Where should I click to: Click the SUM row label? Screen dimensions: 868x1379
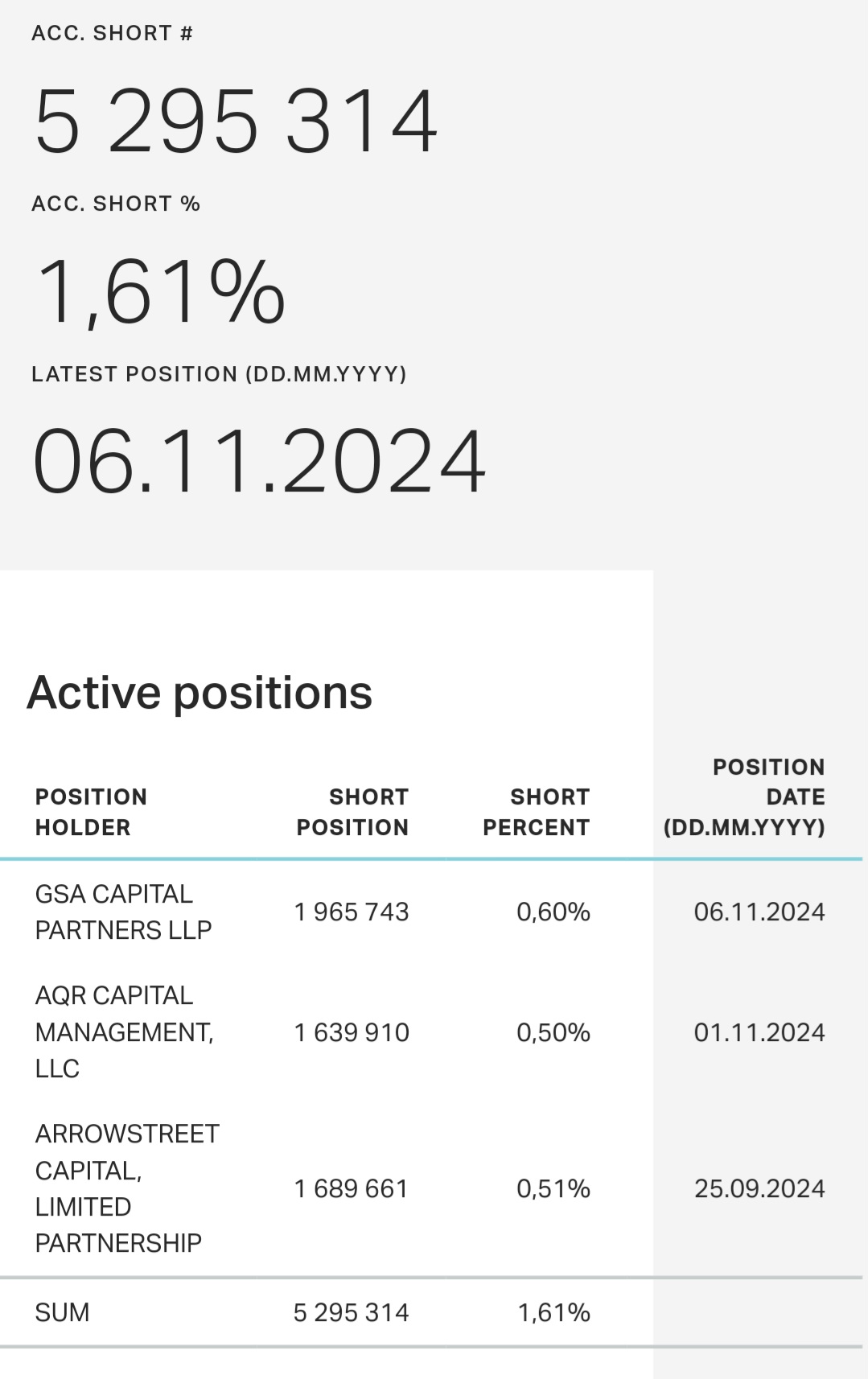point(62,1312)
